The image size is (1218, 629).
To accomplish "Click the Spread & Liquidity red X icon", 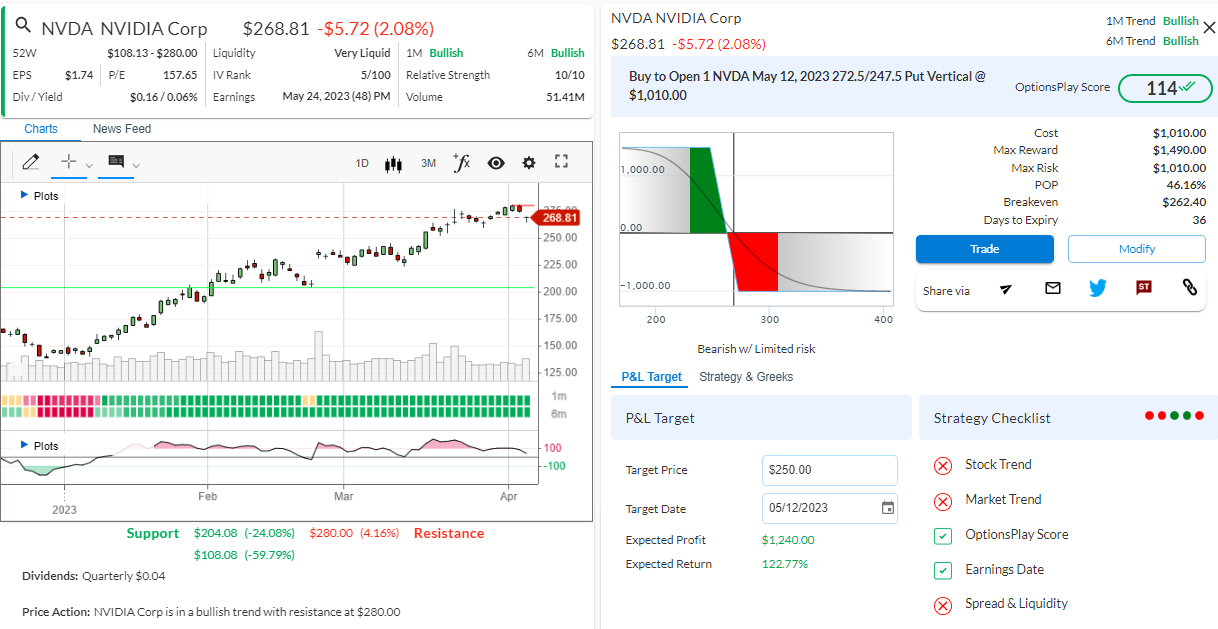I will point(942,605).
